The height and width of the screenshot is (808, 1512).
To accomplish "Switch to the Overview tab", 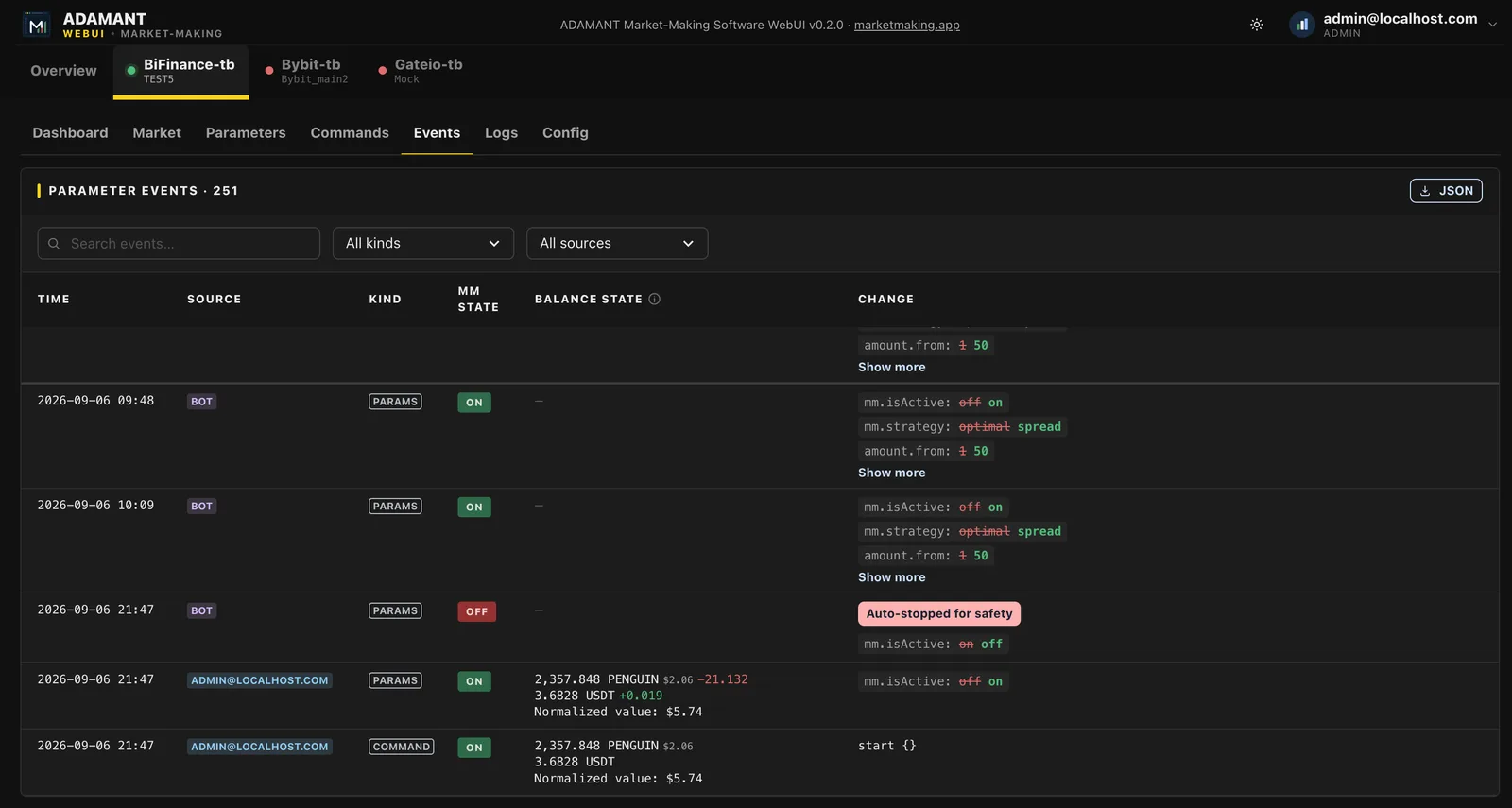I will click(x=63, y=71).
